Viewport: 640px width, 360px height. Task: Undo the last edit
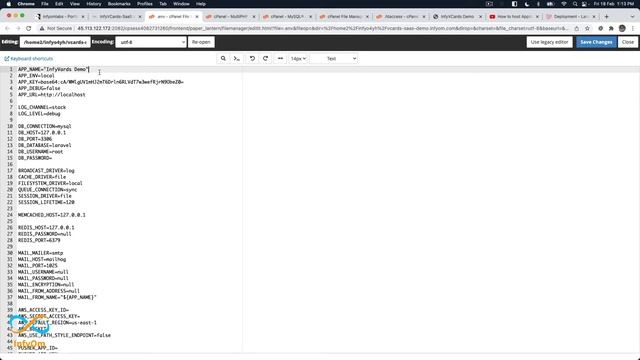click(x=252, y=58)
